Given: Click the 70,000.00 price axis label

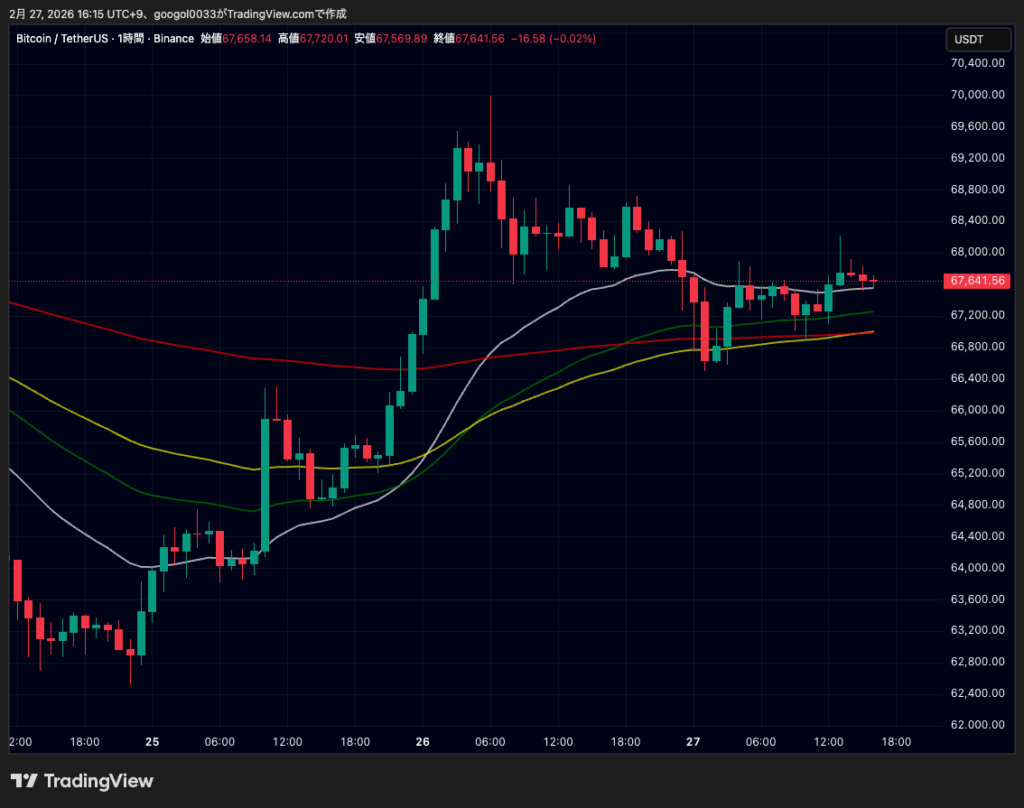Looking at the screenshot, I should [x=976, y=95].
